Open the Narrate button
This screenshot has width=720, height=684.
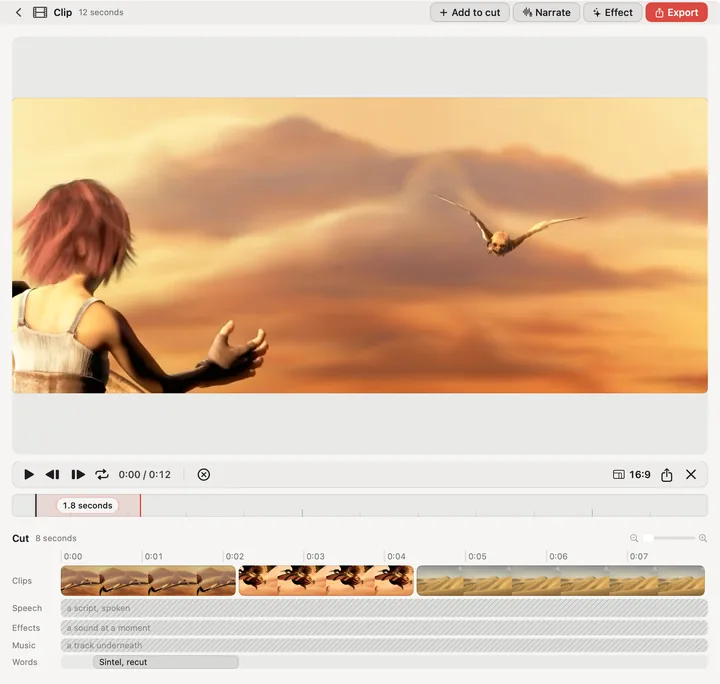[546, 12]
